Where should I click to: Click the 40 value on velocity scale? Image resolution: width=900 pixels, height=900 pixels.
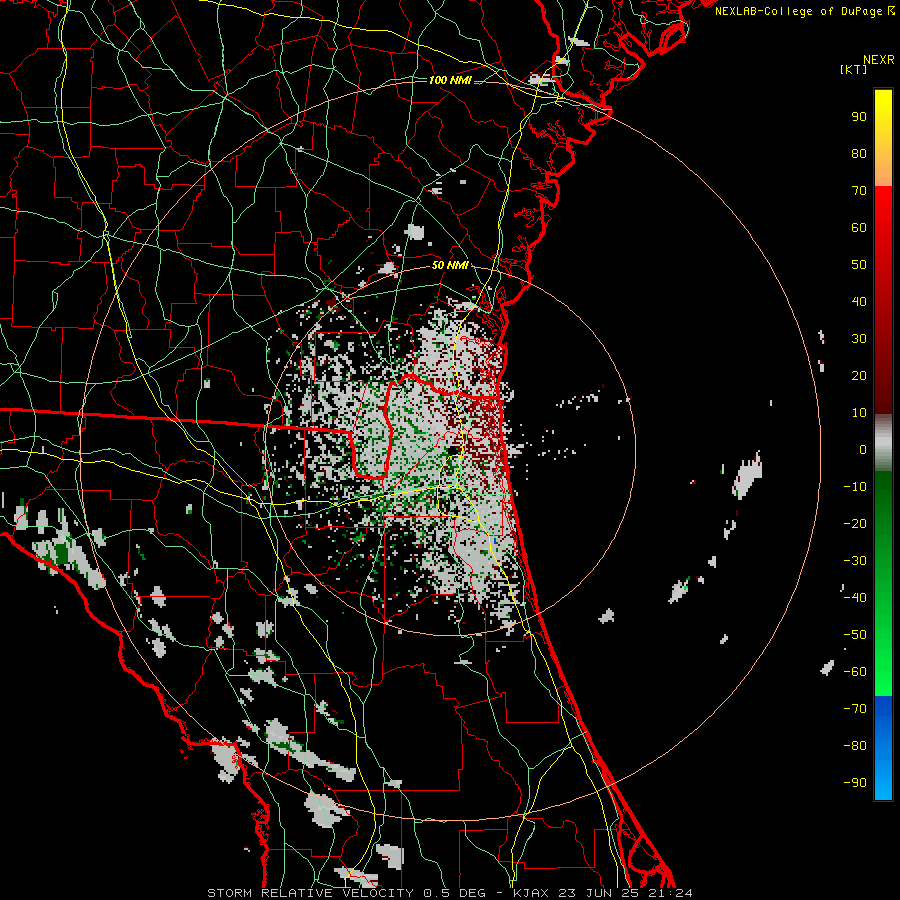pyautogui.click(x=859, y=302)
